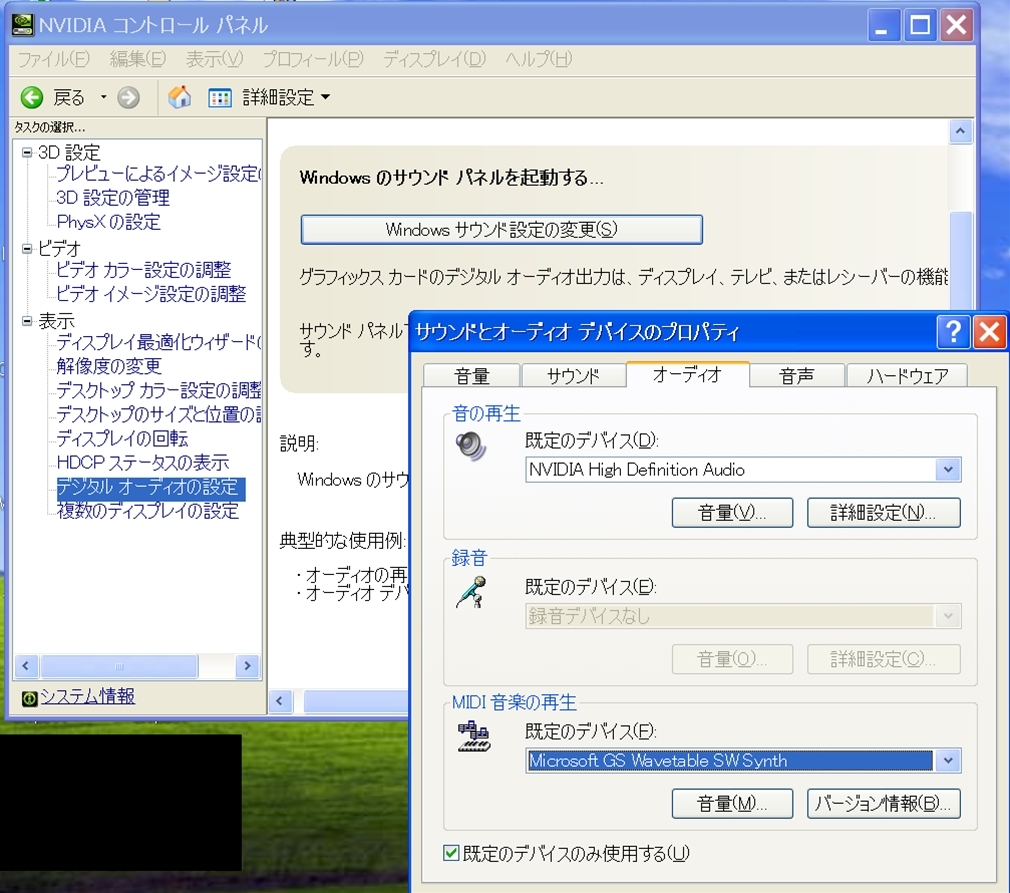
Task: Collapse the 3D 設定 tree node
Action: tap(27, 152)
